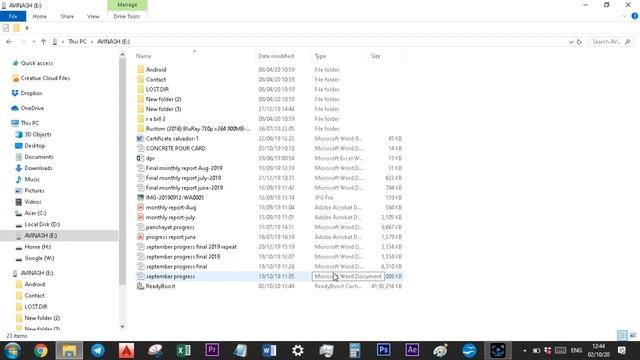This screenshot has height=360, width=640.
Task: Switch to the View ribbon tab
Action: point(93,16)
